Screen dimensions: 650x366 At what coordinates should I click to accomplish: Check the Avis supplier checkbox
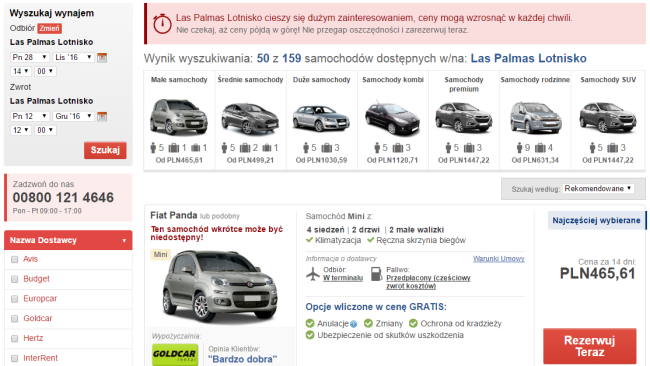pos(15,259)
